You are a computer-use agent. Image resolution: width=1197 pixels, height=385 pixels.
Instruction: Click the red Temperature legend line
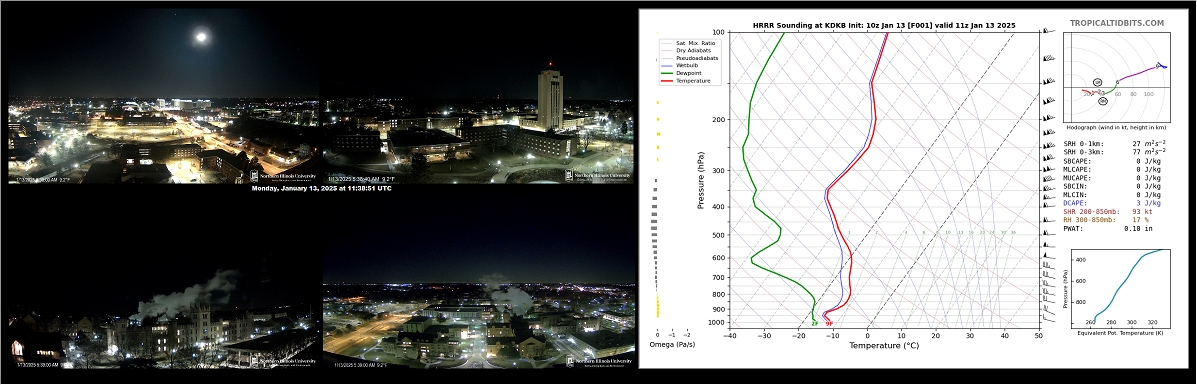tap(666, 81)
